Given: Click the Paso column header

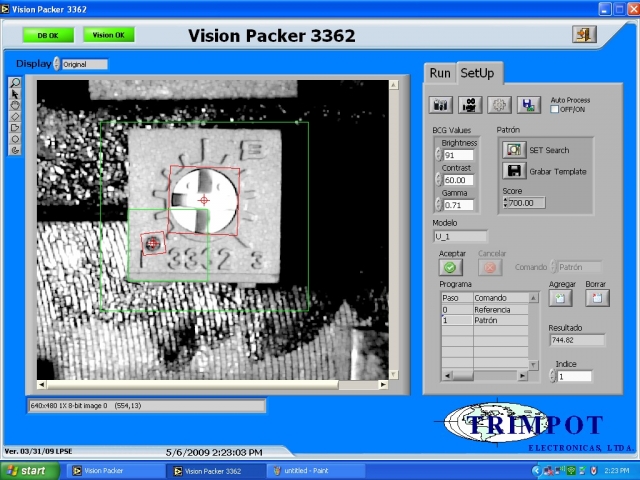Looking at the screenshot, I should 457,298.
